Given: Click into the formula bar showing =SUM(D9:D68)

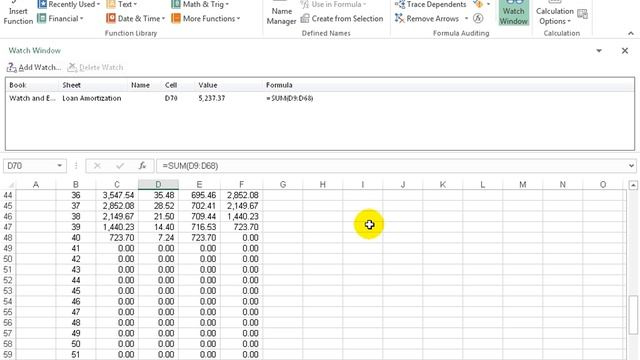Looking at the screenshot, I should click(392, 166).
